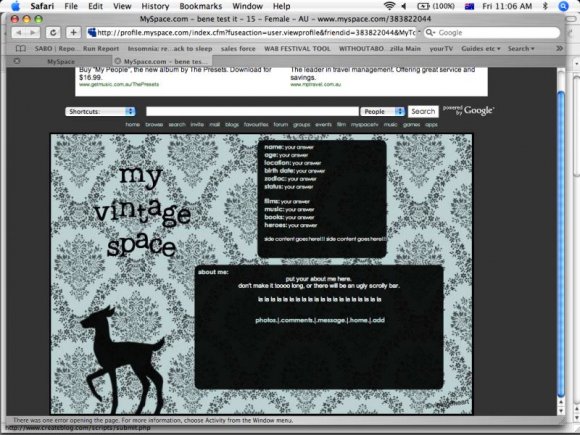Viewport: 580px width, 435px height.
Task: Expand the People search type dropdown
Action: [382, 111]
